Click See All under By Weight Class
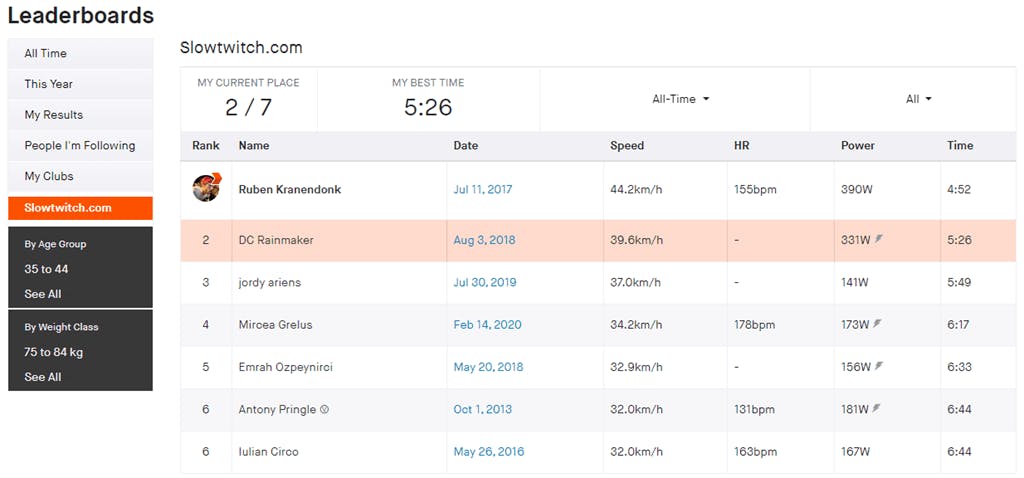1024x478 pixels. (x=43, y=377)
